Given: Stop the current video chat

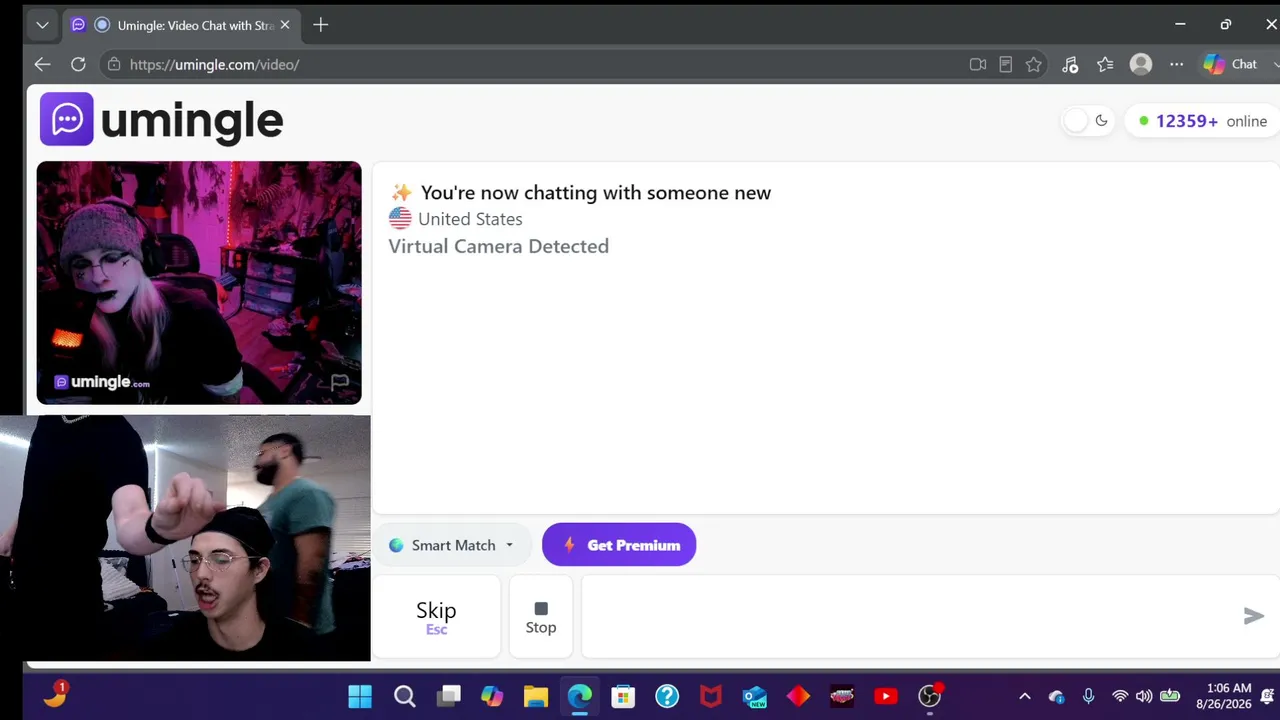Looking at the screenshot, I should click(541, 616).
